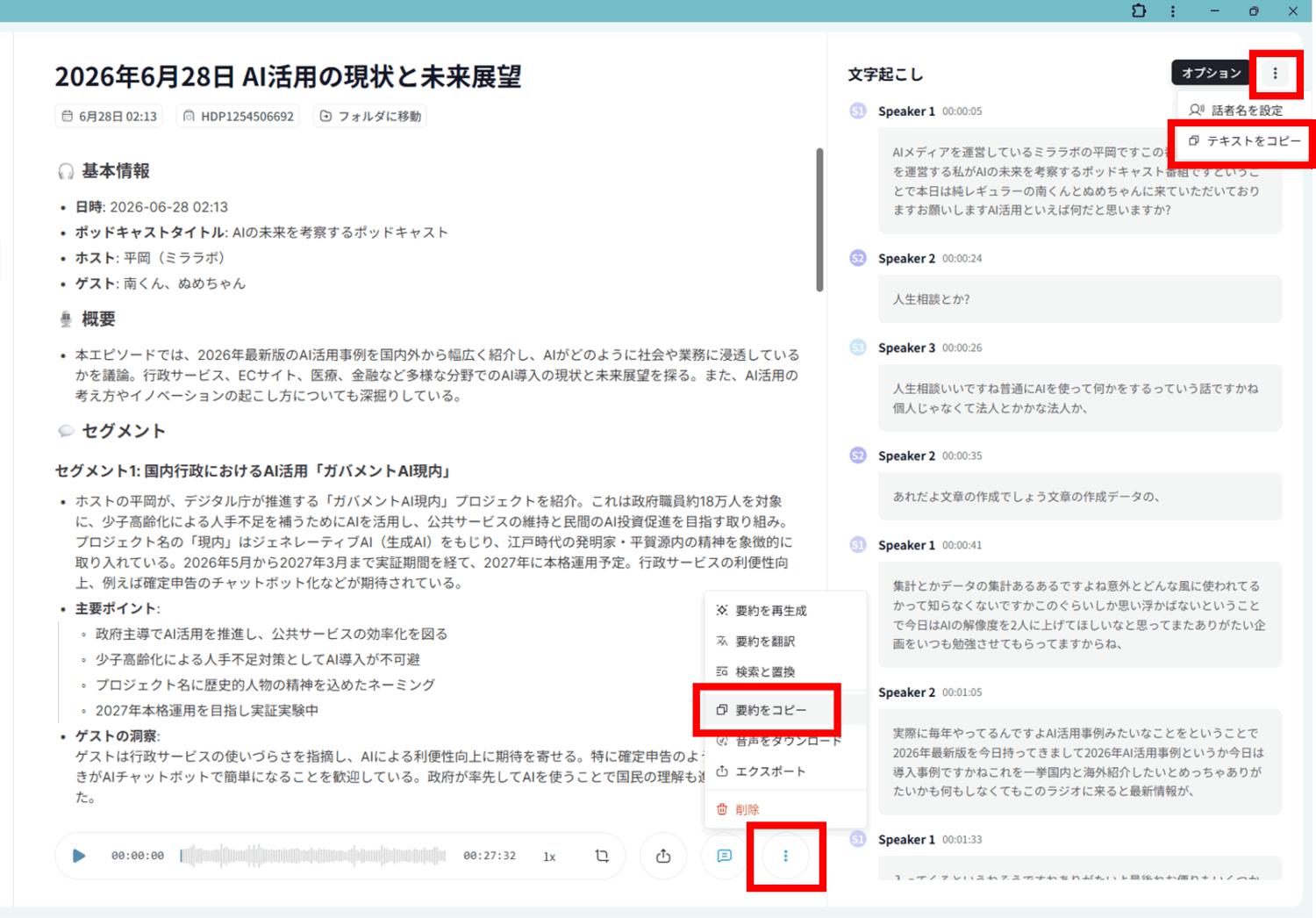Select テキストをコピー option
Viewport: 1316px width, 918px height.
tap(1244, 140)
